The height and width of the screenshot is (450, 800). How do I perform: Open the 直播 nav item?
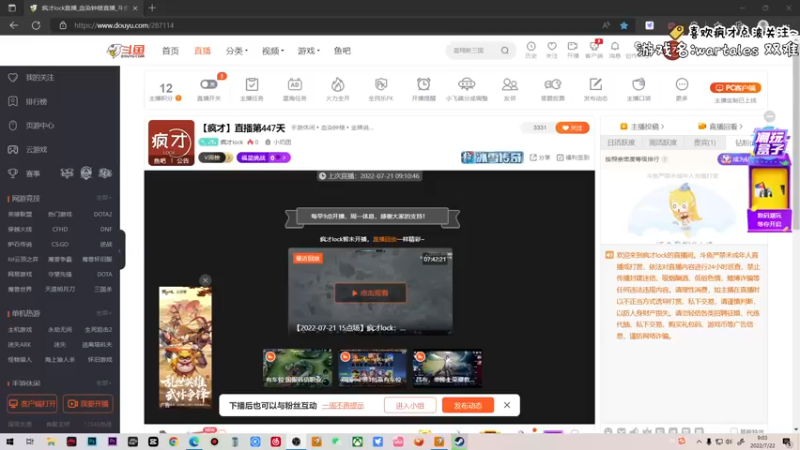coord(203,51)
